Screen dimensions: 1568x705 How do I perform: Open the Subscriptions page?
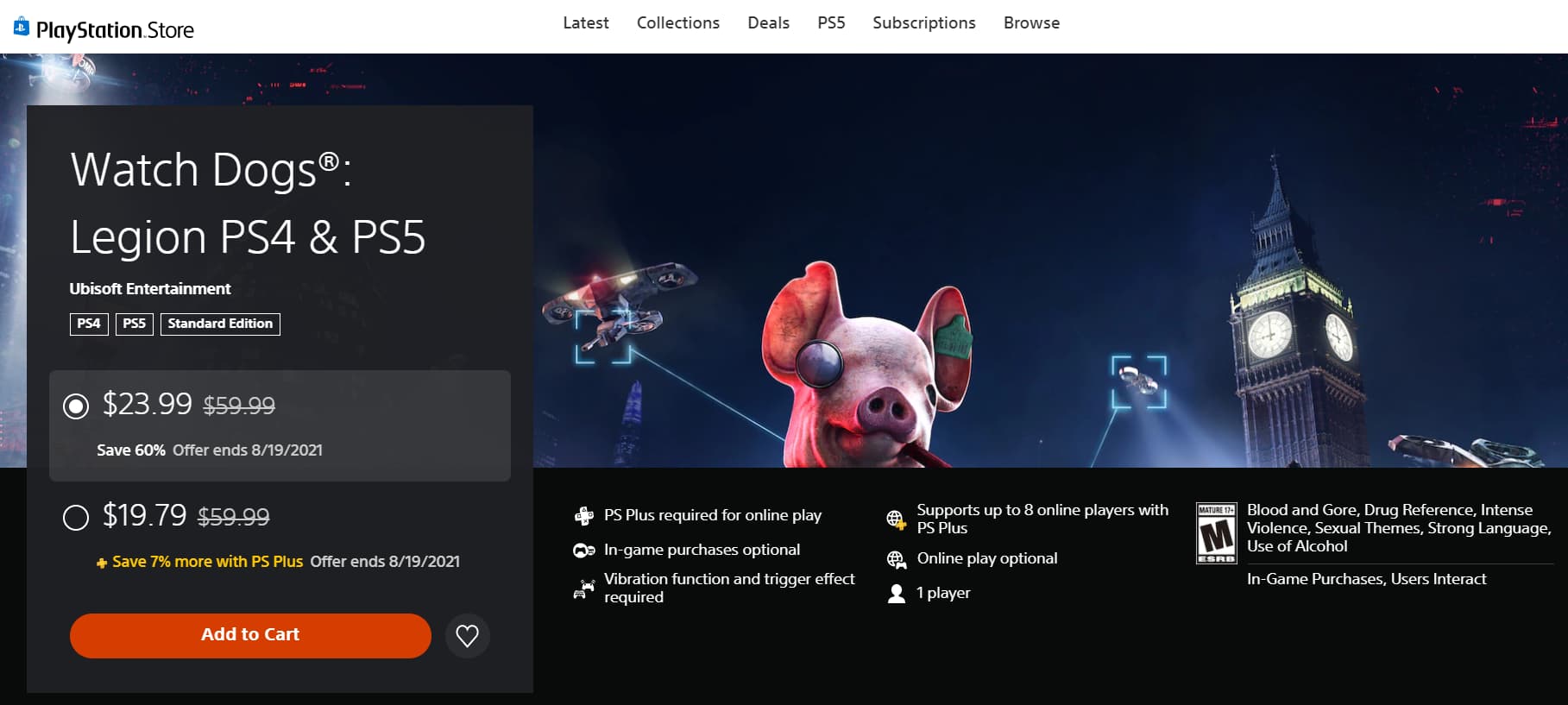pyautogui.click(x=924, y=23)
